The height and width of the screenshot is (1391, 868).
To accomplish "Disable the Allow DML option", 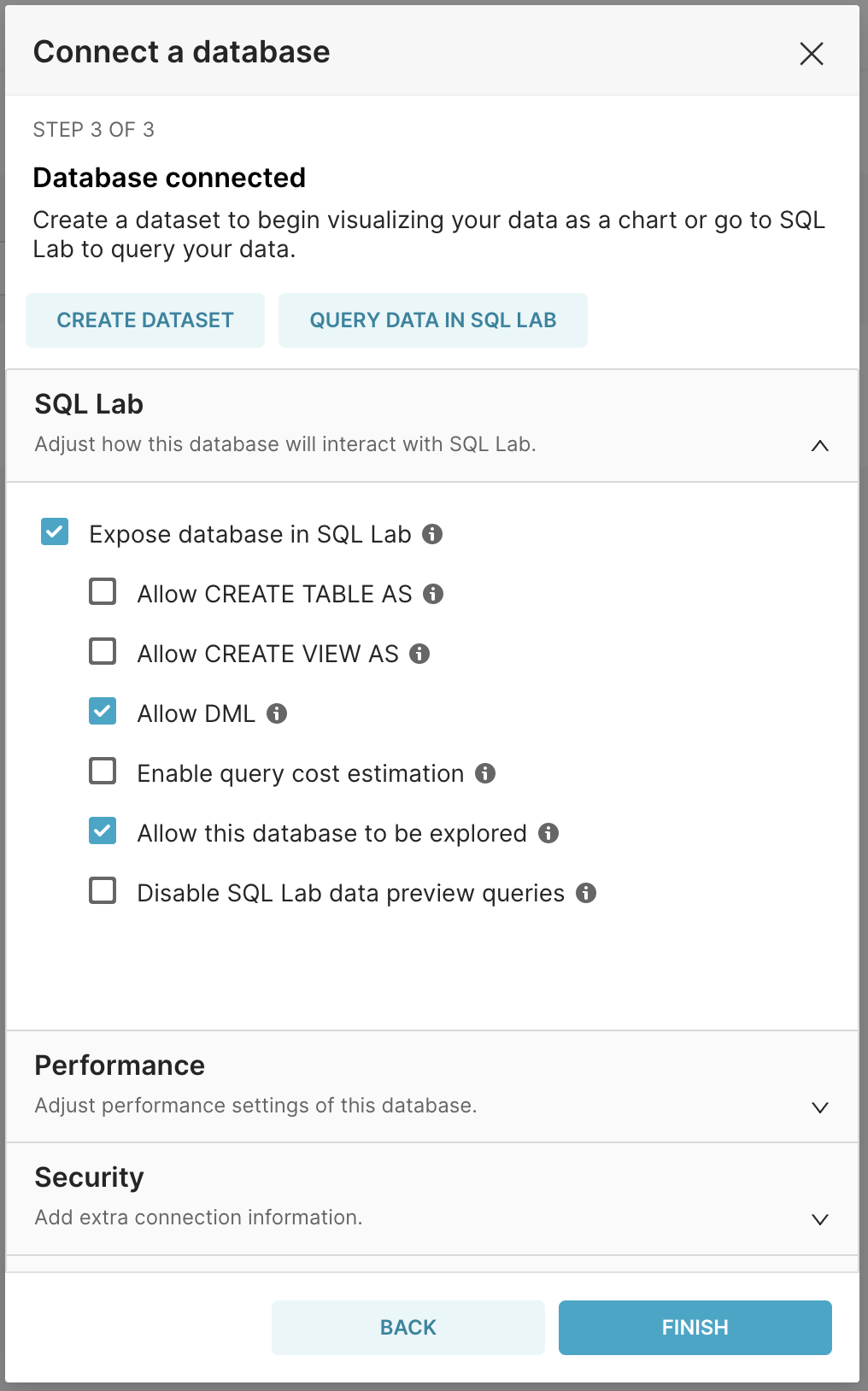I will pos(102,712).
